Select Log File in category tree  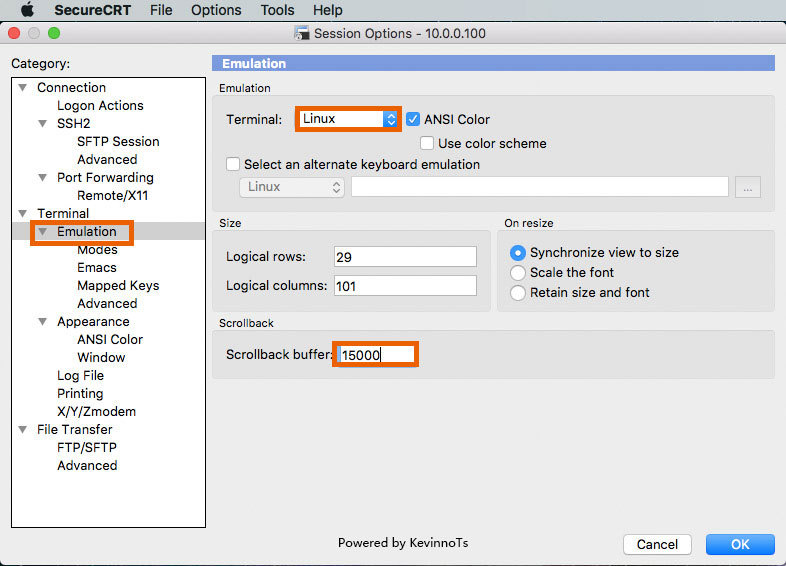[80, 376]
